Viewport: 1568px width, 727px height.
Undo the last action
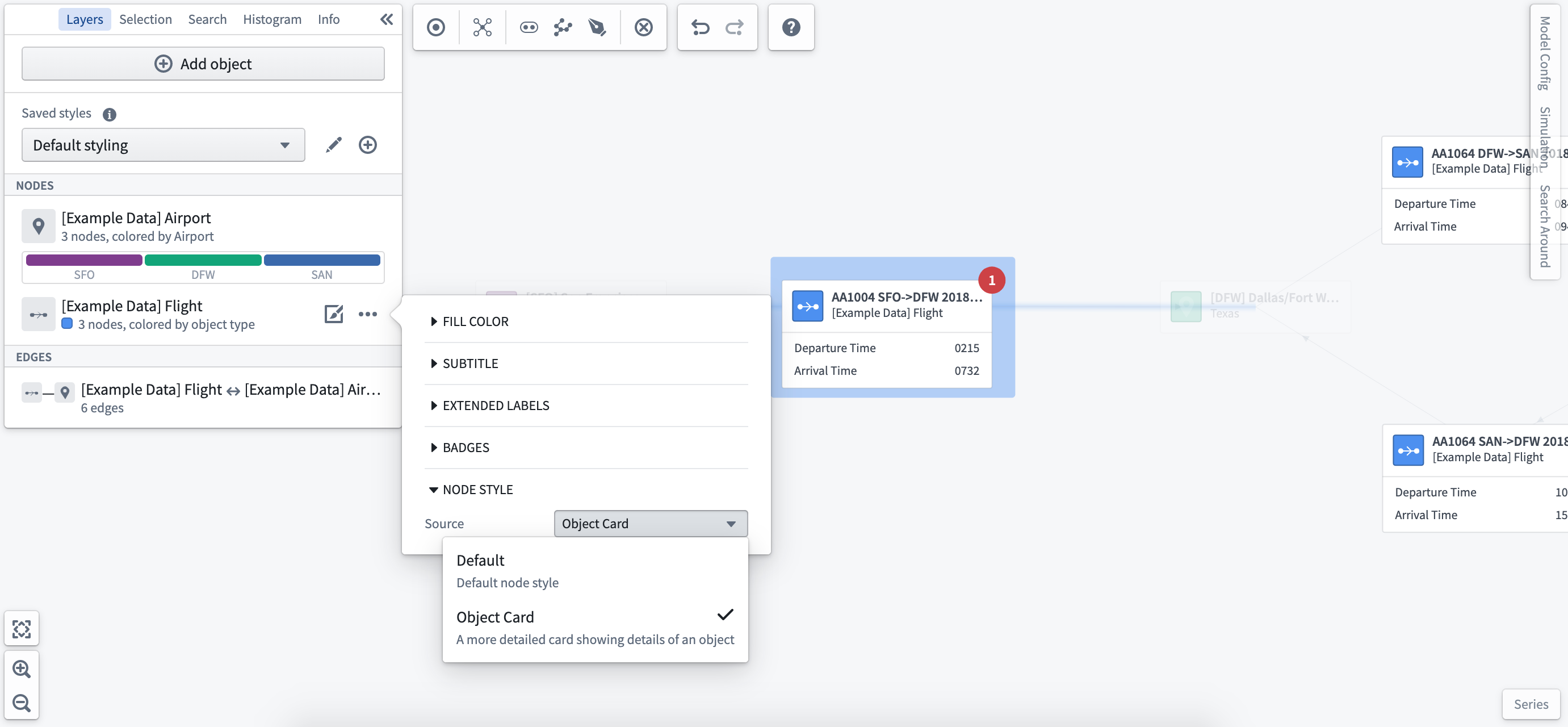click(x=700, y=27)
